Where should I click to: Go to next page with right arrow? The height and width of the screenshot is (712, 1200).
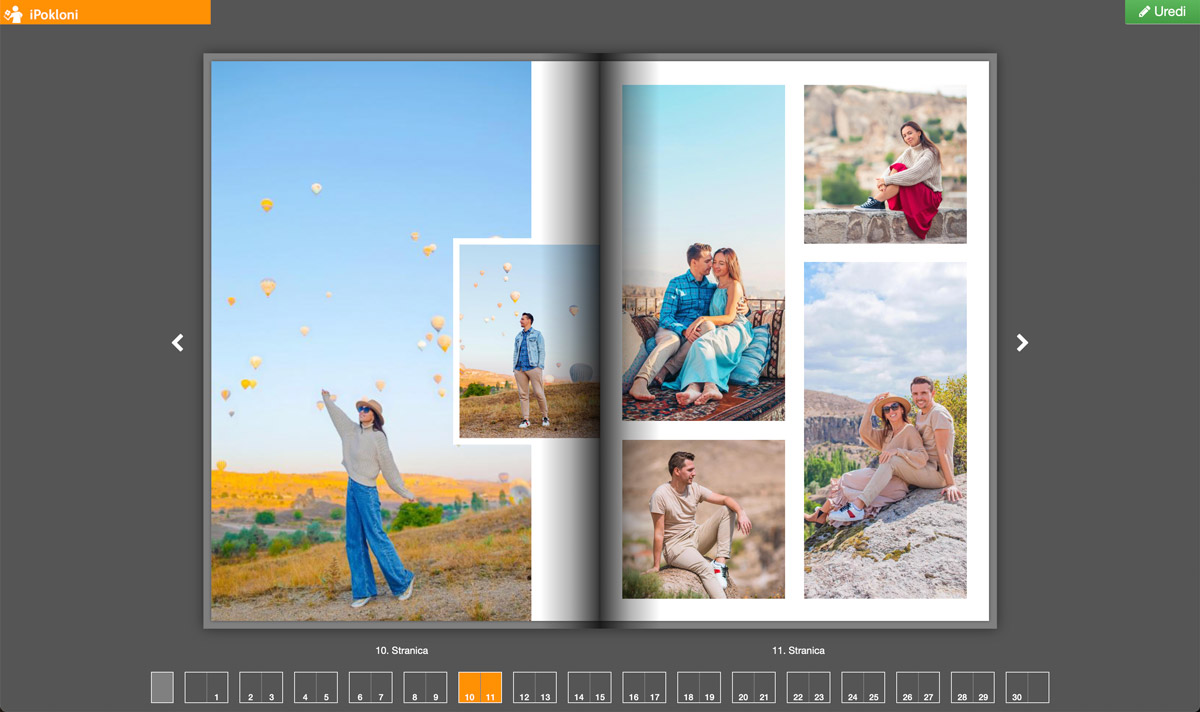pyautogui.click(x=1021, y=343)
